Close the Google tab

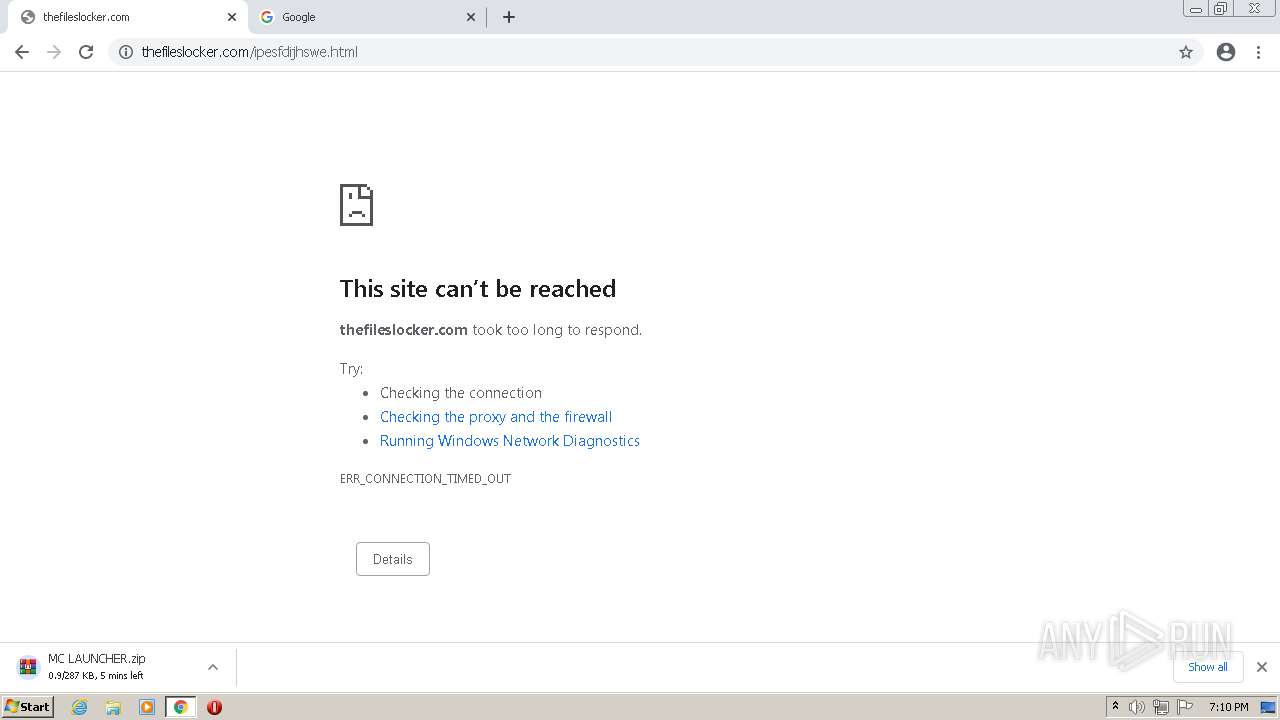471,17
